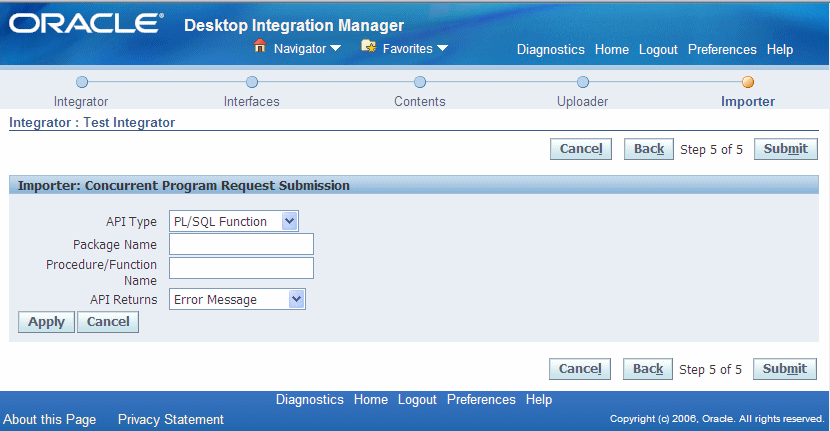Click the Oracle copyright notice text
This screenshot has height=431, width=830.
717,419
